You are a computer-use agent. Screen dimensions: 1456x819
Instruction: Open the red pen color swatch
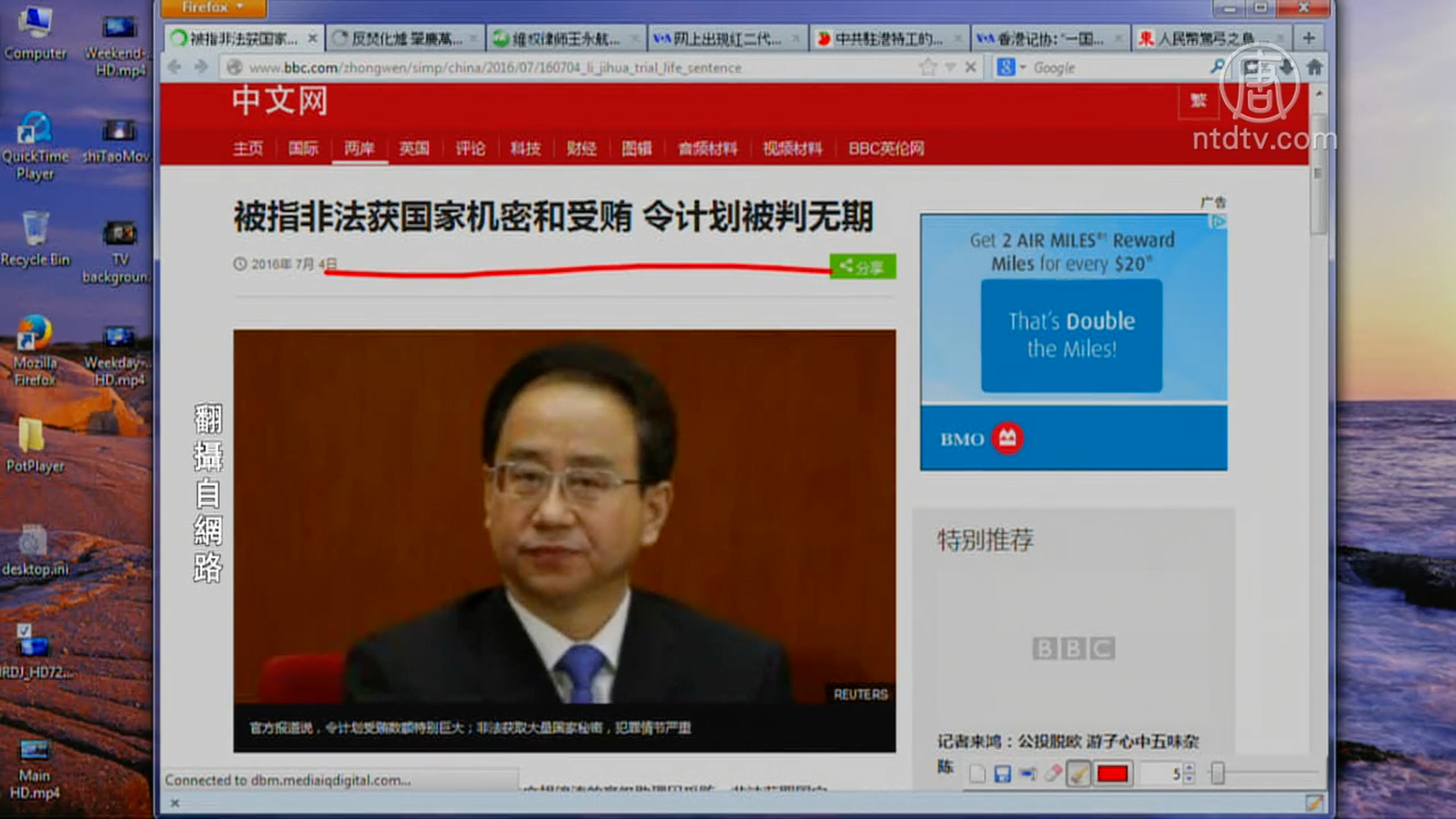click(1112, 773)
